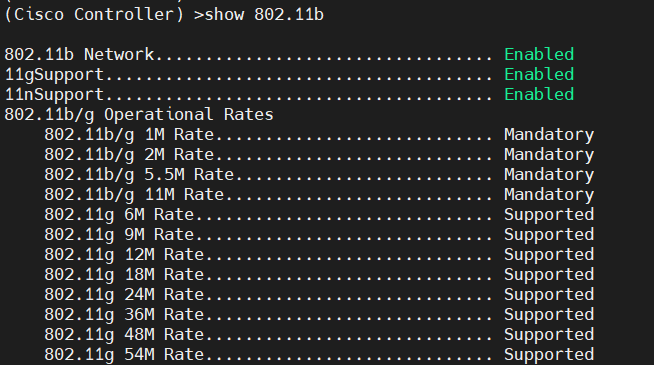Viewport: 654px width, 365px height.
Task: Click the '802.11b/g Operational Rates' heading
Action: [x=139, y=115]
